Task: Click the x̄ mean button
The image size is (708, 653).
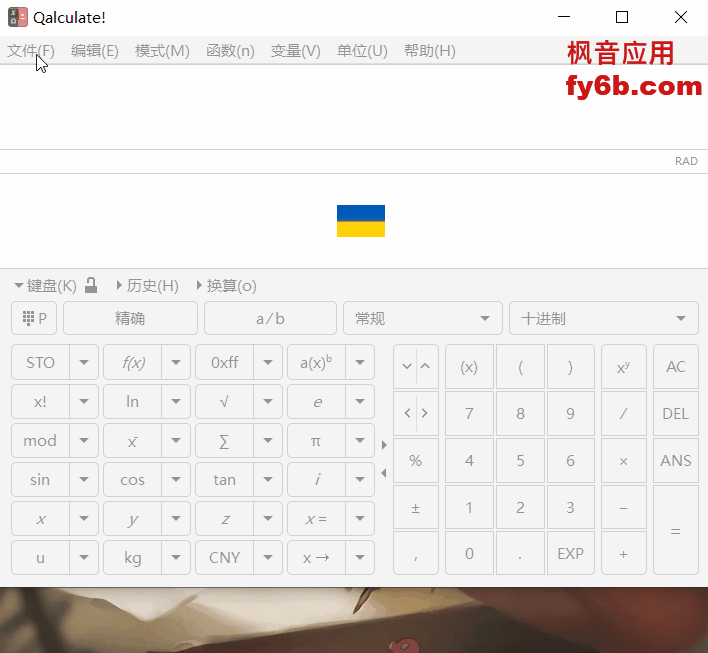Action: coord(133,440)
